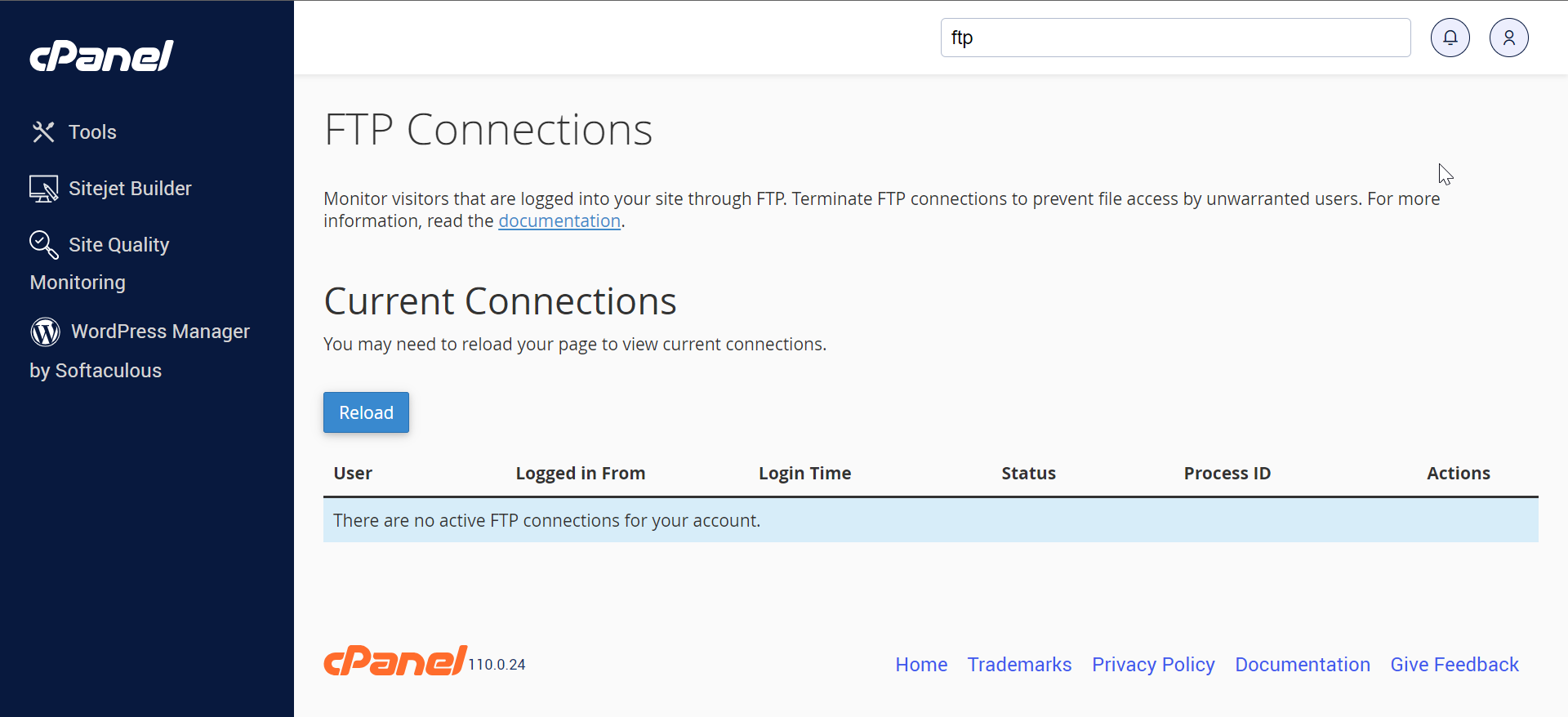The image size is (1568, 717).
Task: Click the Current Connections heading
Action: [x=500, y=301]
